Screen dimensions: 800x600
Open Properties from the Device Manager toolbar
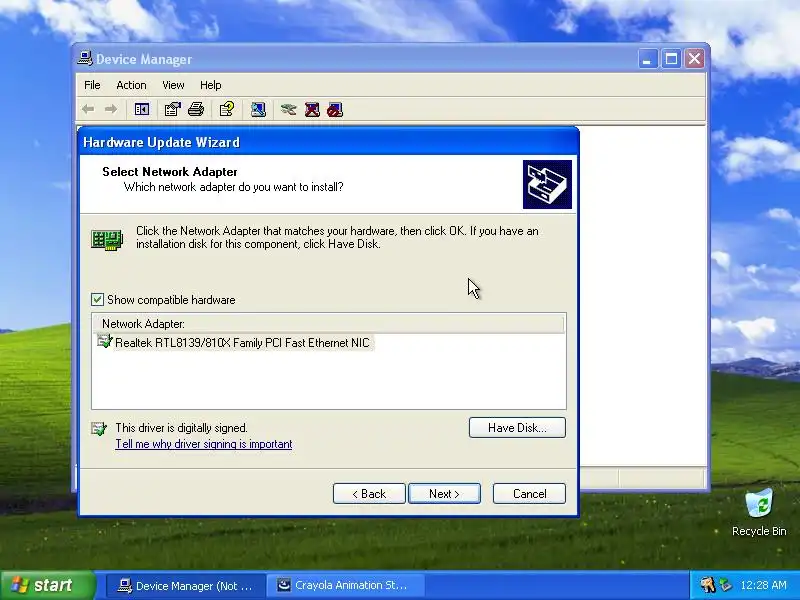coord(172,109)
